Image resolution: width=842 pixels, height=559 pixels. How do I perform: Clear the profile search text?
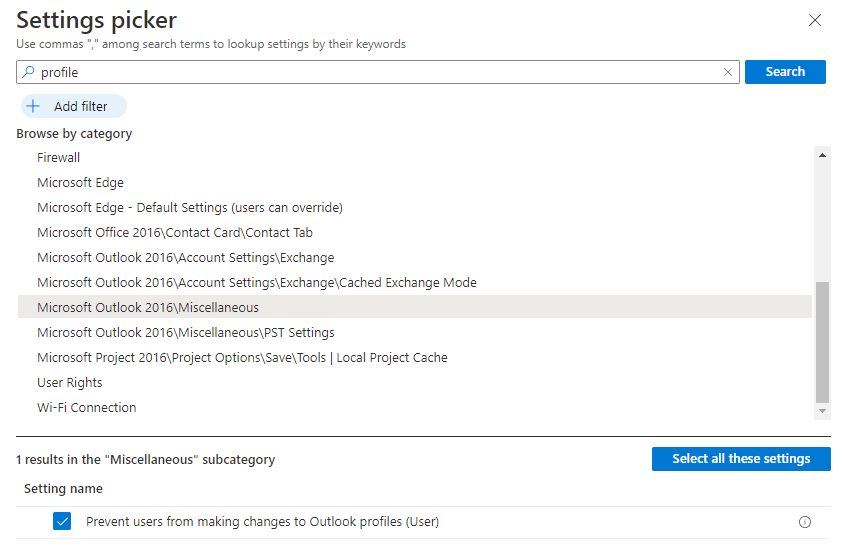tap(728, 72)
